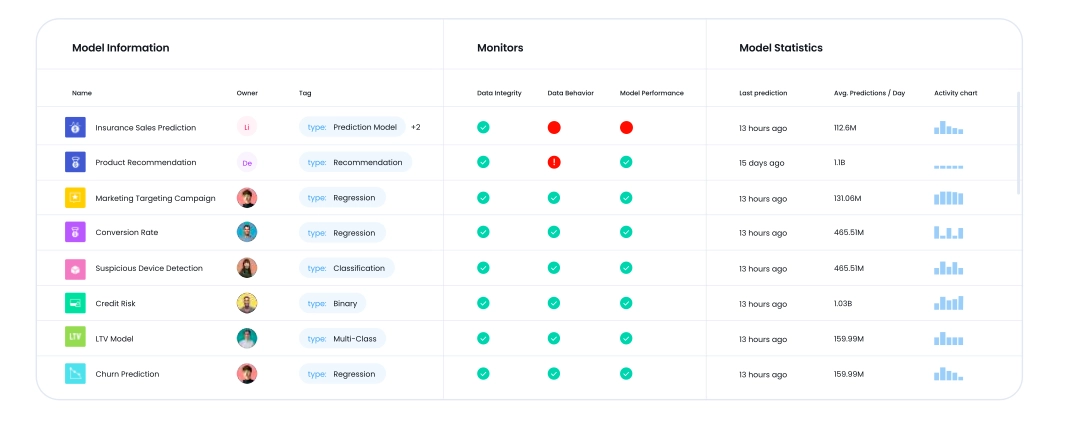Sort by Model Performance column header

click(652, 93)
